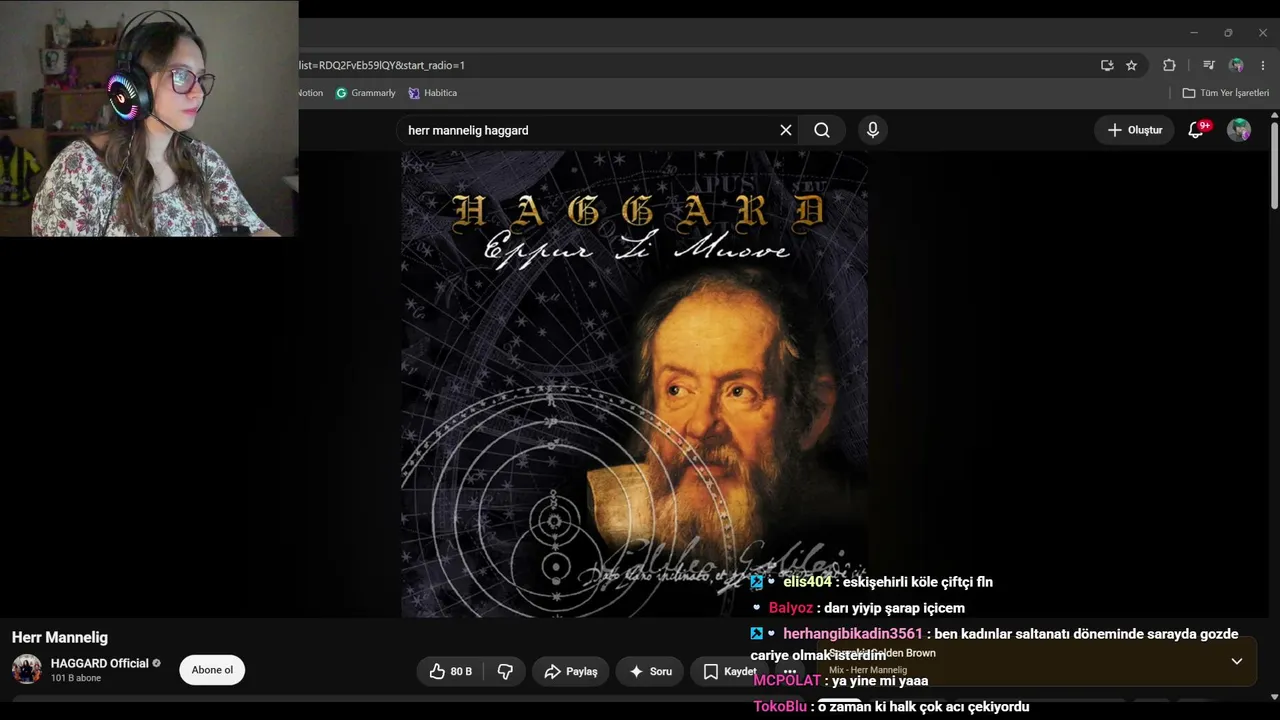Open the YouTube account avatar menu
The width and height of the screenshot is (1280, 720).
pos(1239,130)
